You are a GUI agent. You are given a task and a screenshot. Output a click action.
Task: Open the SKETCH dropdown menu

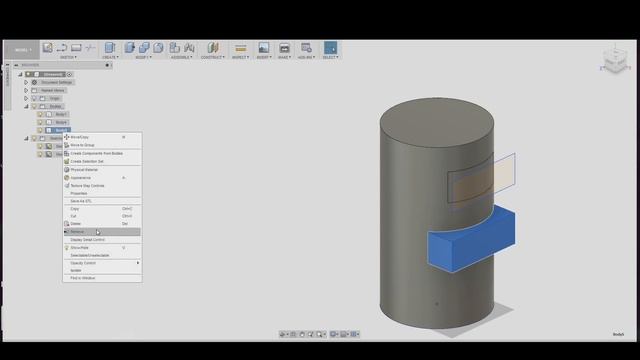click(x=69, y=57)
